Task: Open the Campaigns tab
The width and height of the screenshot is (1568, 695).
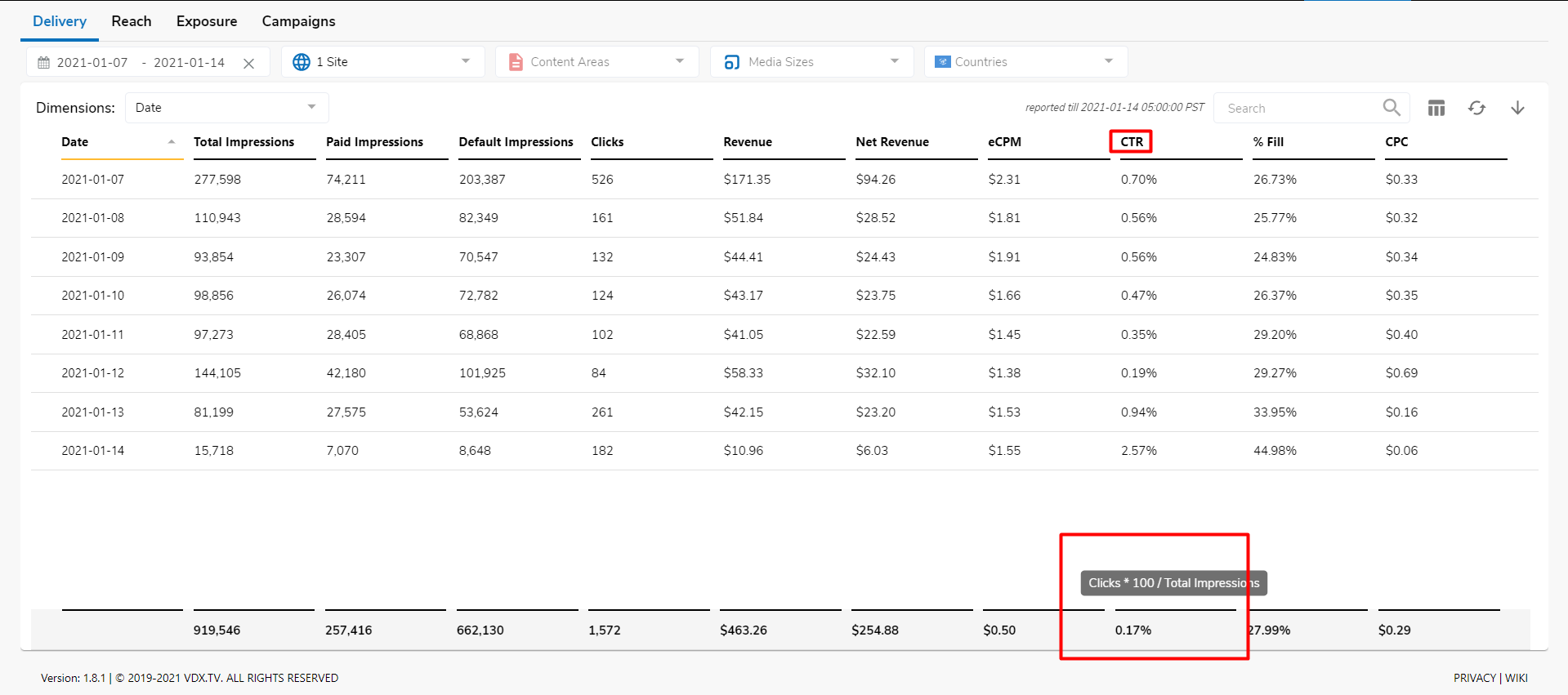Action: (x=298, y=21)
